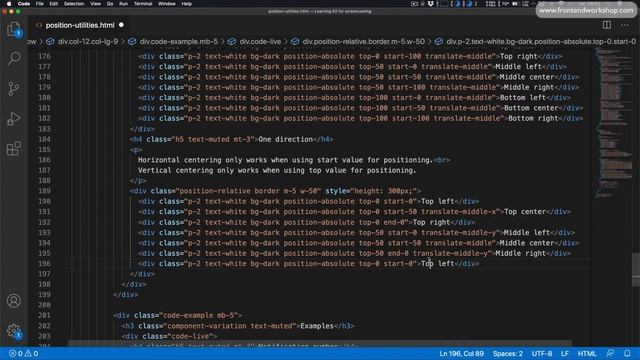Click 'Examples' heading text on line 202
640x360 pixels.
coord(317,326)
